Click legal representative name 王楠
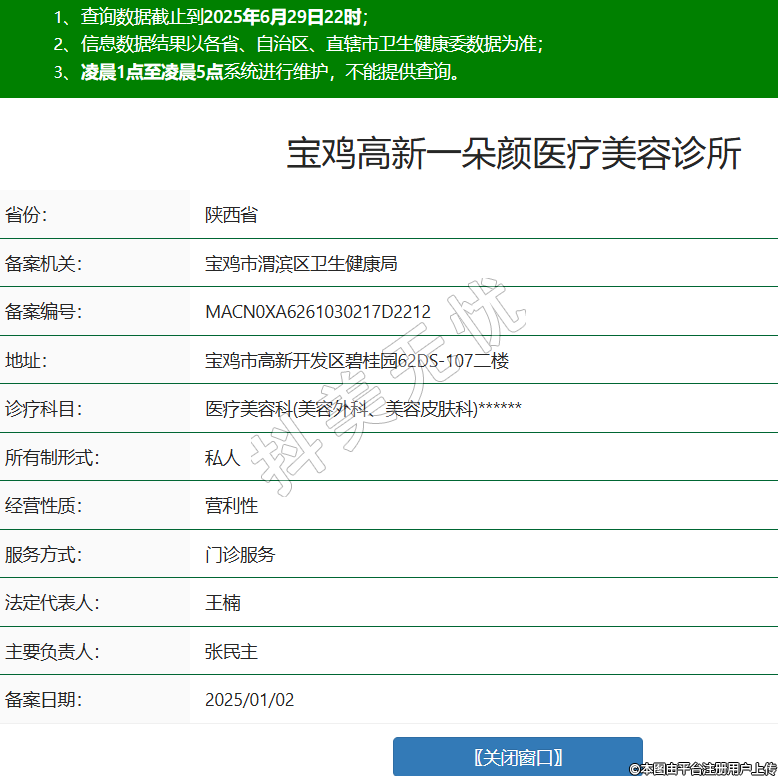The height and width of the screenshot is (776, 778). [223, 603]
